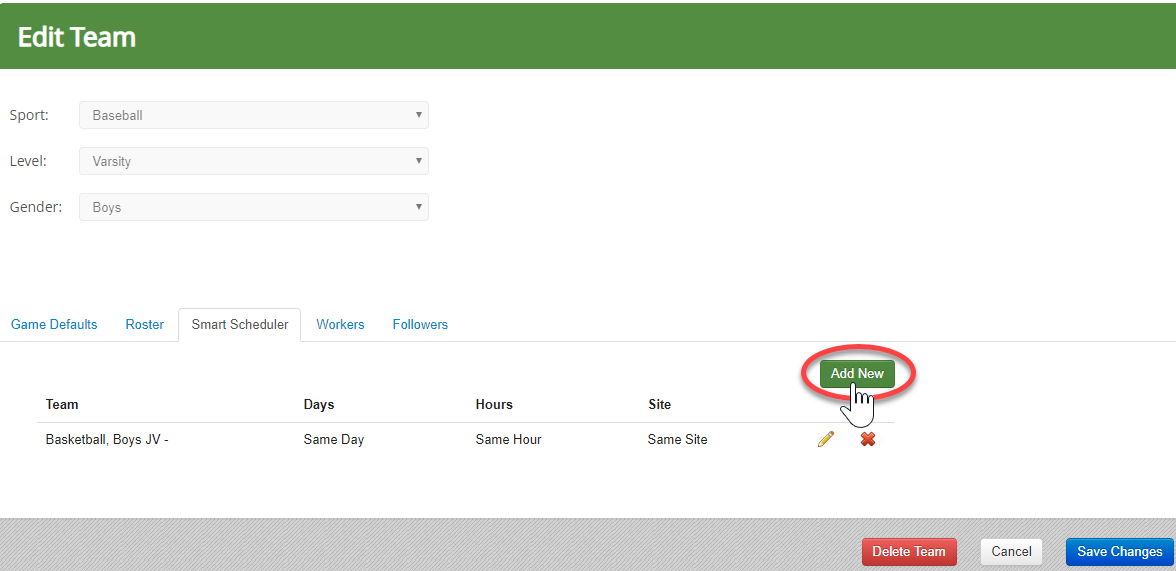The height and width of the screenshot is (571, 1176).
Task: Click the Site column header
Action: coord(659,404)
